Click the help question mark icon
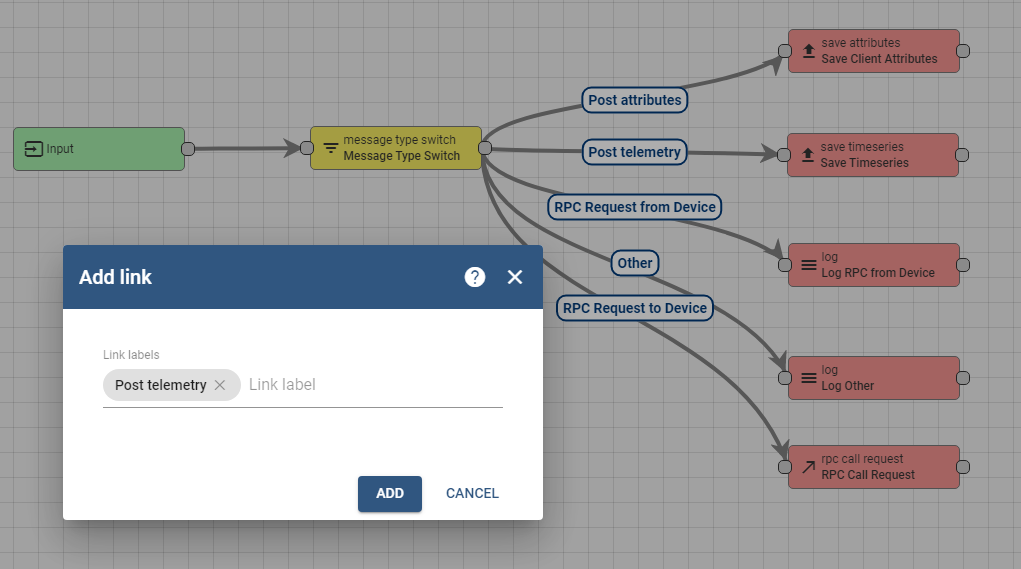Image resolution: width=1021 pixels, height=569 pixels. point(475,277)
